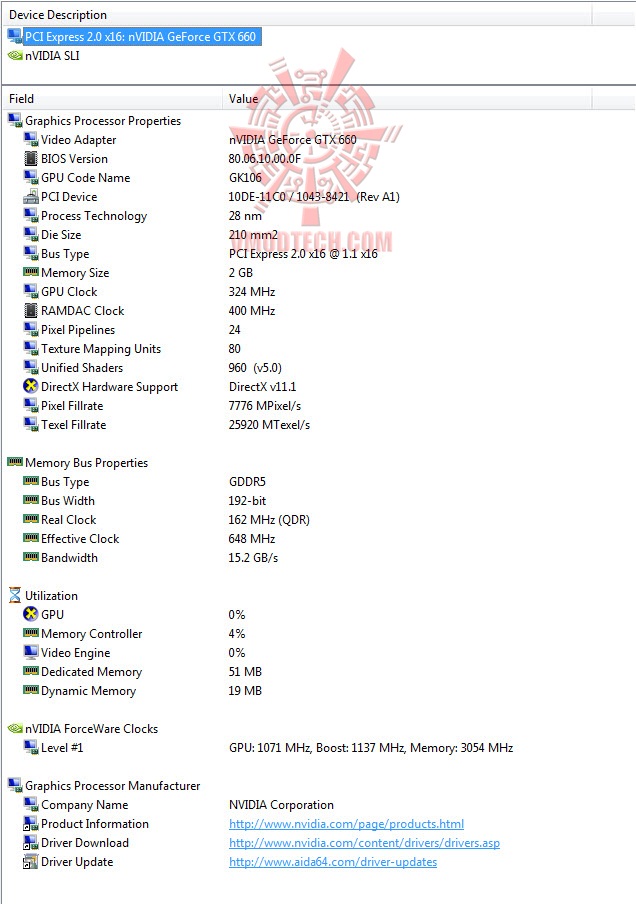
Task: Click the Graphics Processor Properties group icon
Action: click(x=15, y=120)
